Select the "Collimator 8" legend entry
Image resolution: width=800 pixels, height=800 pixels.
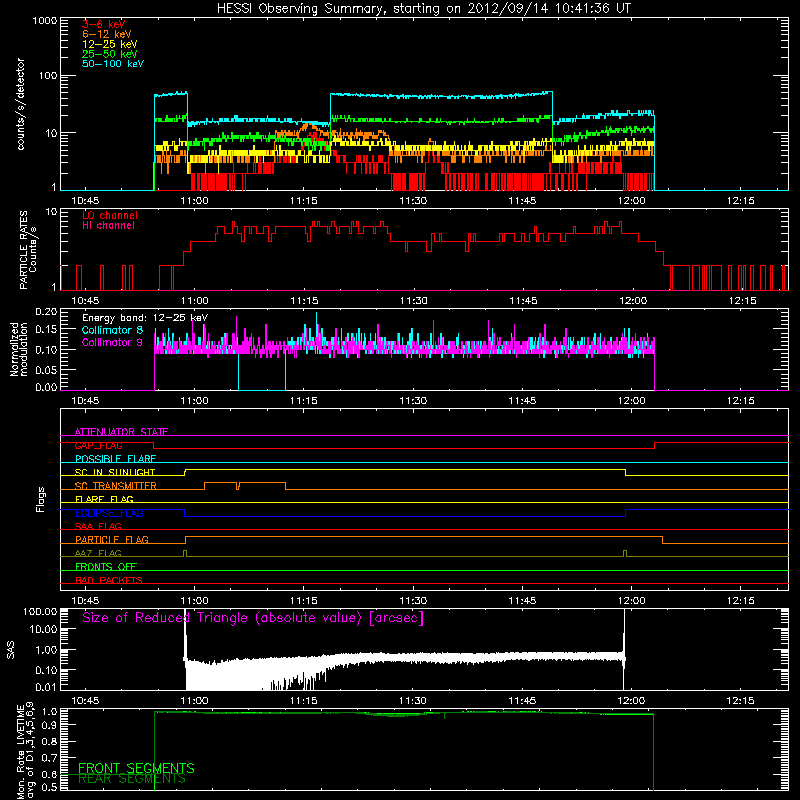(x=112, y=330)
